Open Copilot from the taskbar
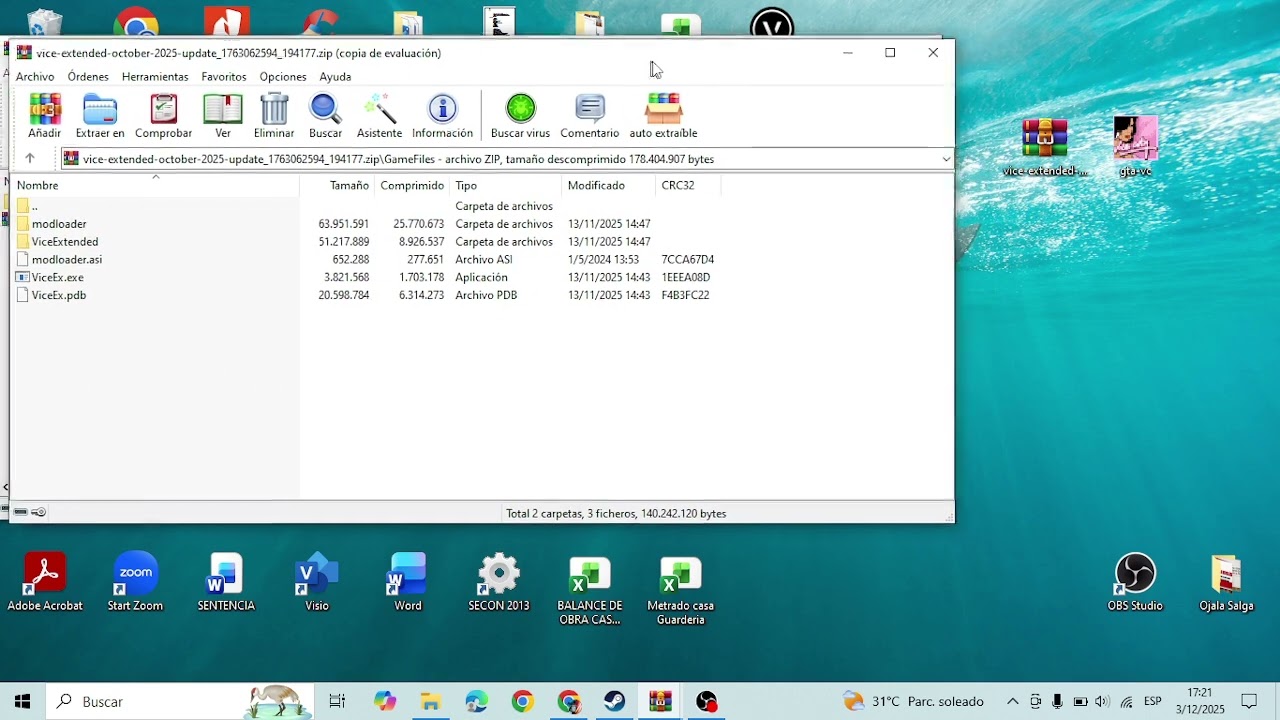Image resolution: width=1280 pixels, height=720 pixels. coord(385,701)
